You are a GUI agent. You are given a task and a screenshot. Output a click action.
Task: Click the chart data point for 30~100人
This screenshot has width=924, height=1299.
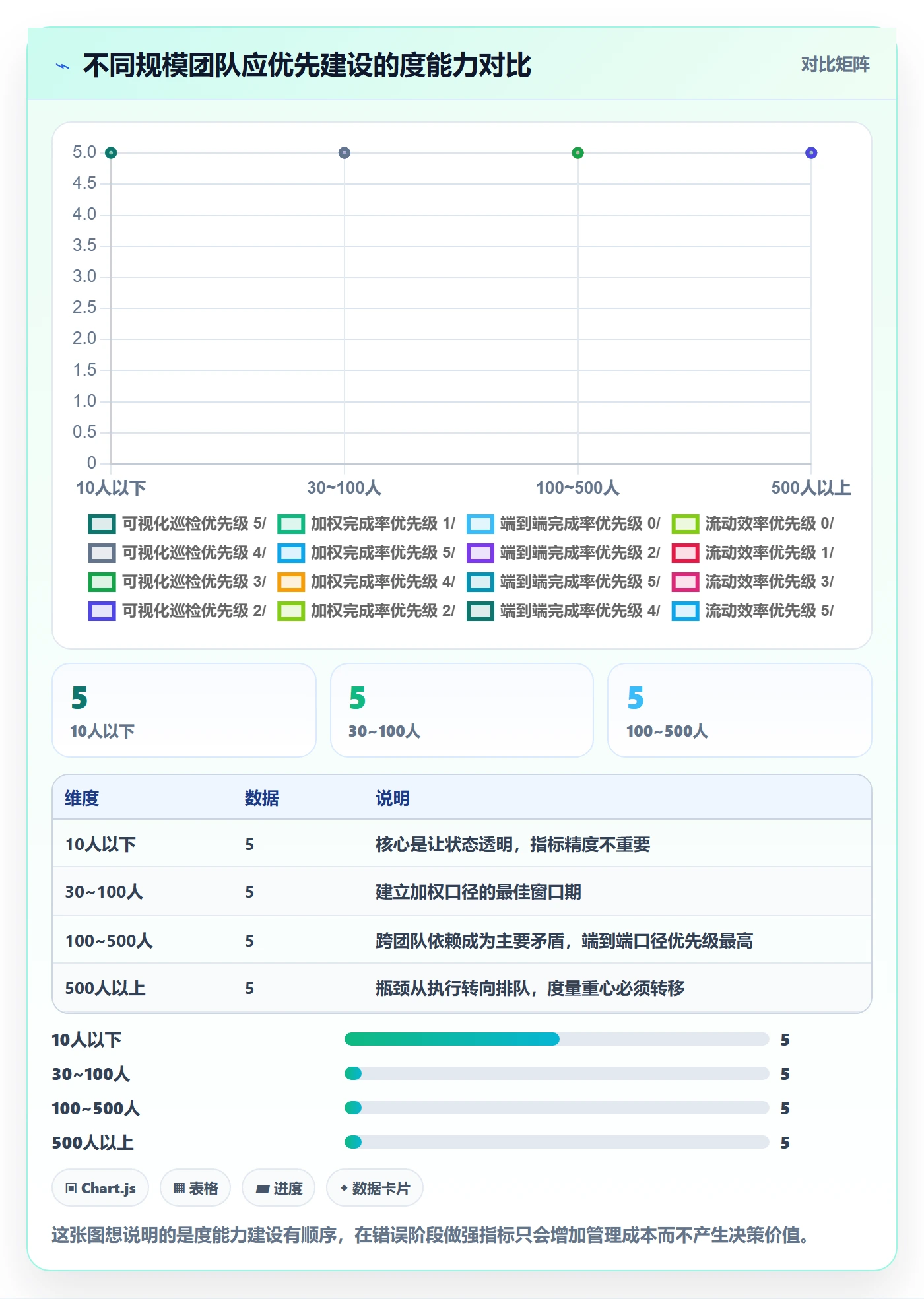(x=345, y=153)
